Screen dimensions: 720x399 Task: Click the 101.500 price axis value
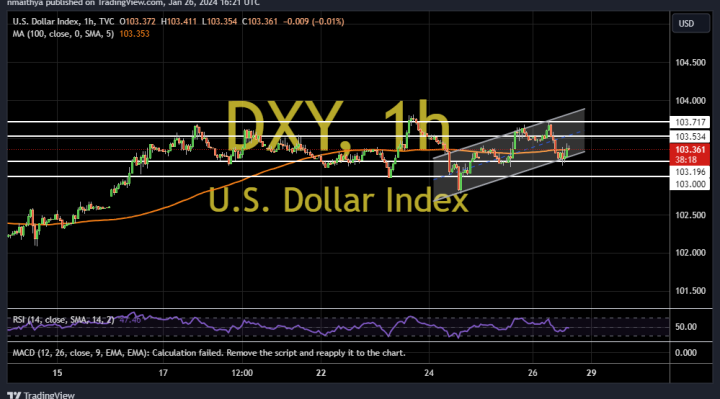(690, 291)
